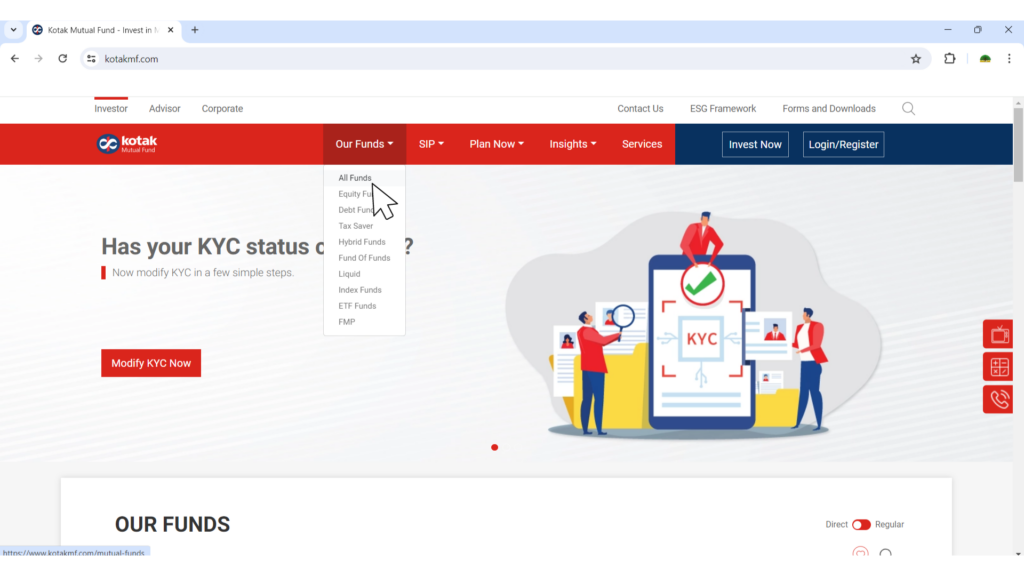Expand the Insights dropdown

point(573,144)
